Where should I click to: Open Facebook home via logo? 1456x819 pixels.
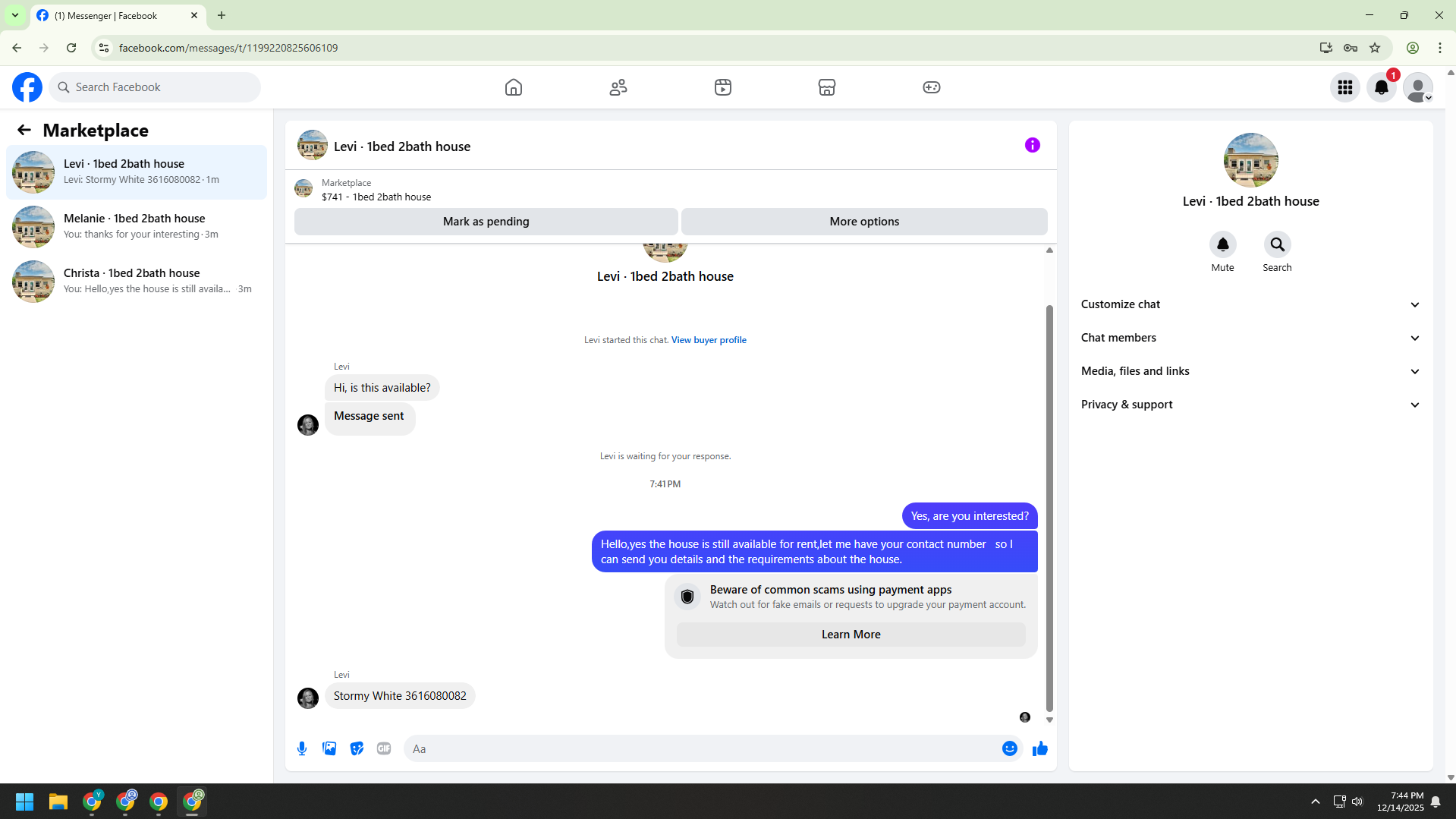click(x=27, y=87)
